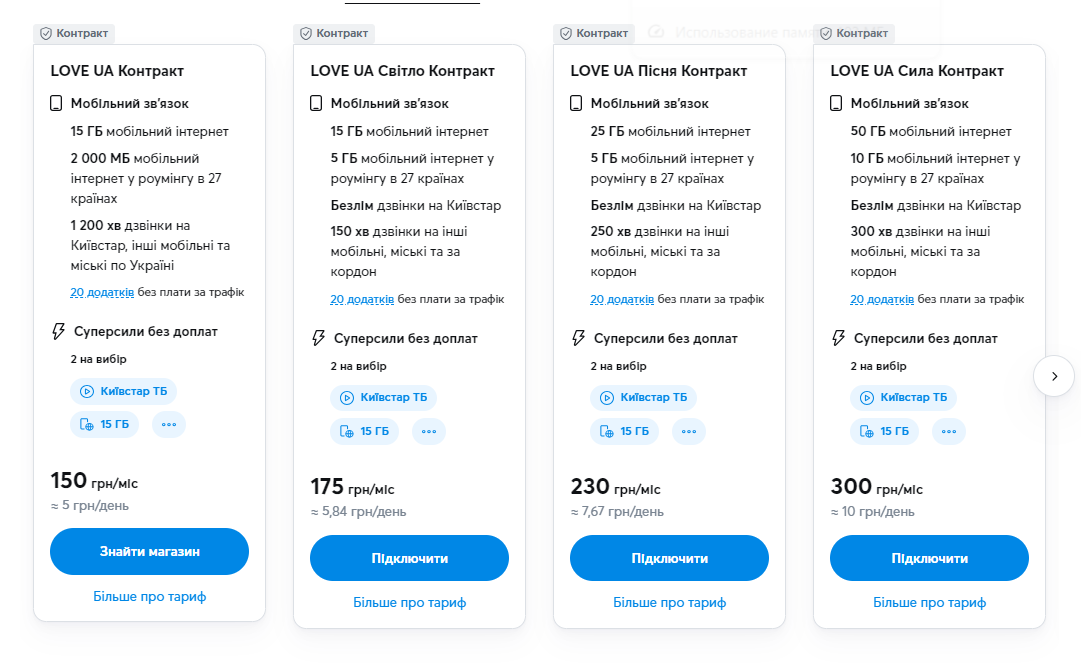Select 15 ГБ chip in LOVE UA Світло

[364, 431]
